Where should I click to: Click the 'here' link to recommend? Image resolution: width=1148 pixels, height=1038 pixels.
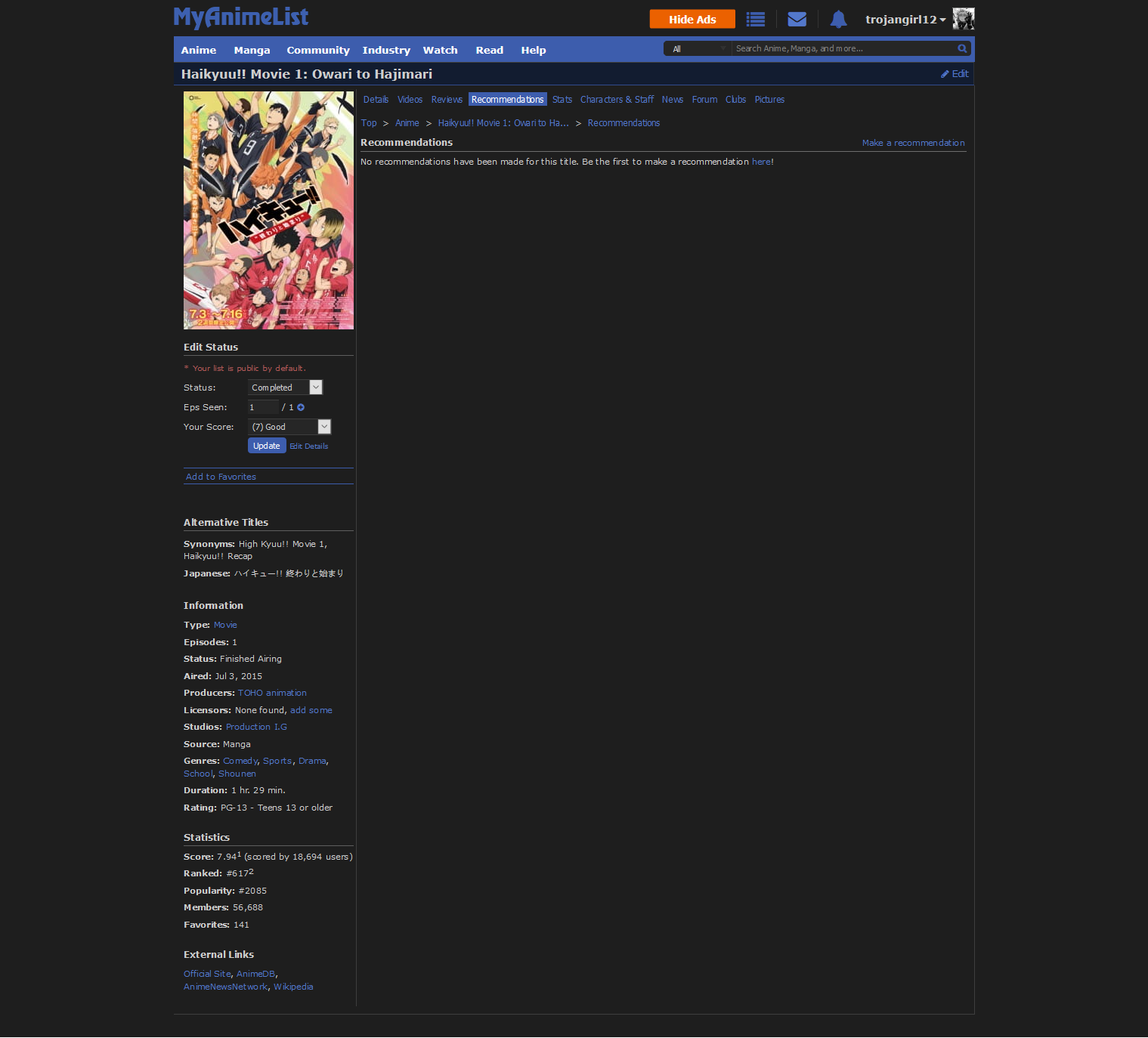pyautogui.click(x=761, y=162)
